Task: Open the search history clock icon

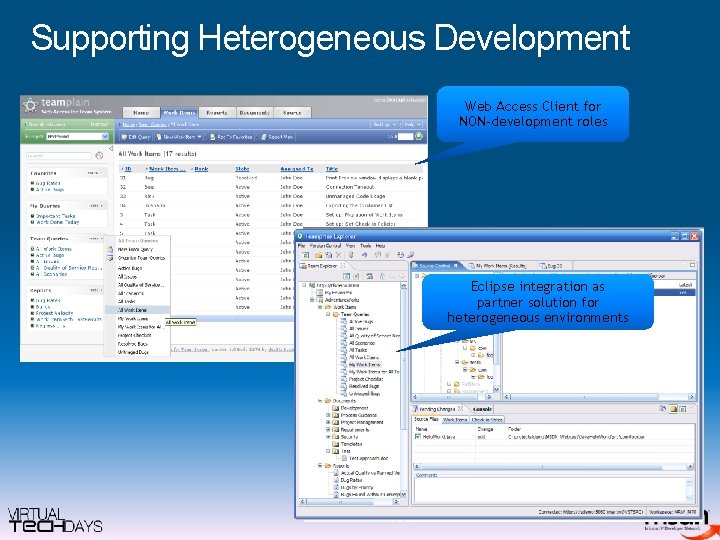Action: coord(99,156)
